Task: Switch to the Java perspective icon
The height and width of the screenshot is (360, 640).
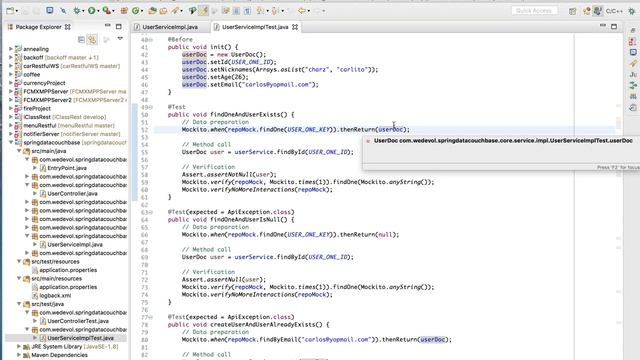Action: click(x=597, y=11)
